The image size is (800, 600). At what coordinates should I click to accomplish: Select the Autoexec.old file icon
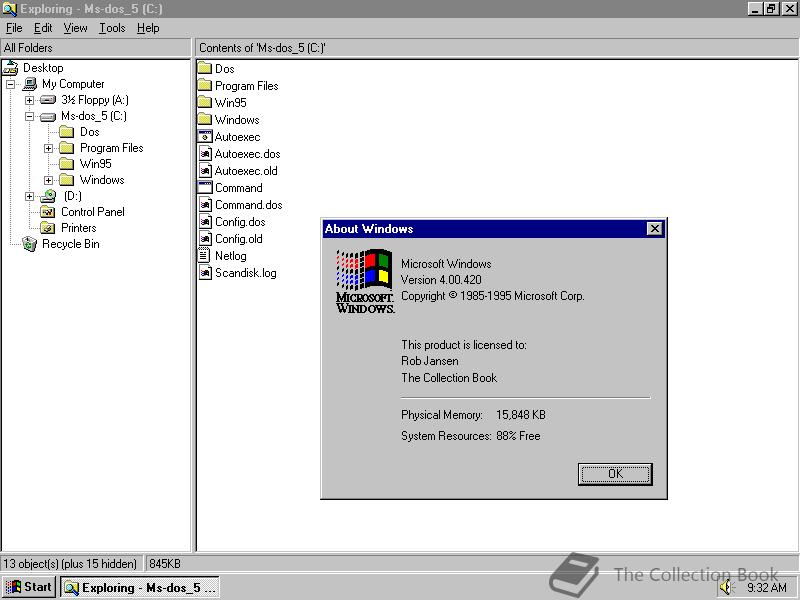(x=205, y=170)
